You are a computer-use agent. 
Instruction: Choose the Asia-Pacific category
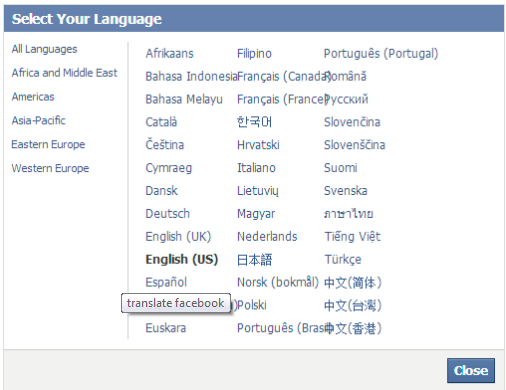pos(39,120)
